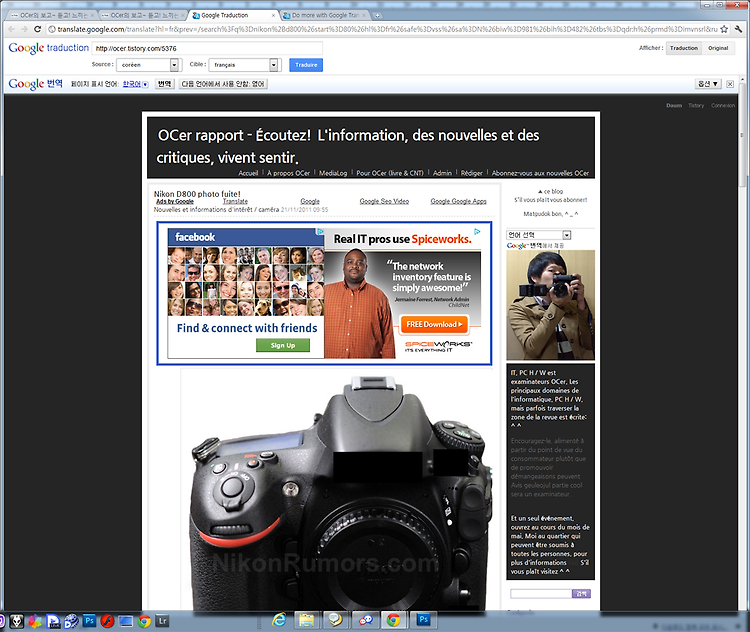
Task: Click the Google Google Apps ad link
Action: pos(458,201)
